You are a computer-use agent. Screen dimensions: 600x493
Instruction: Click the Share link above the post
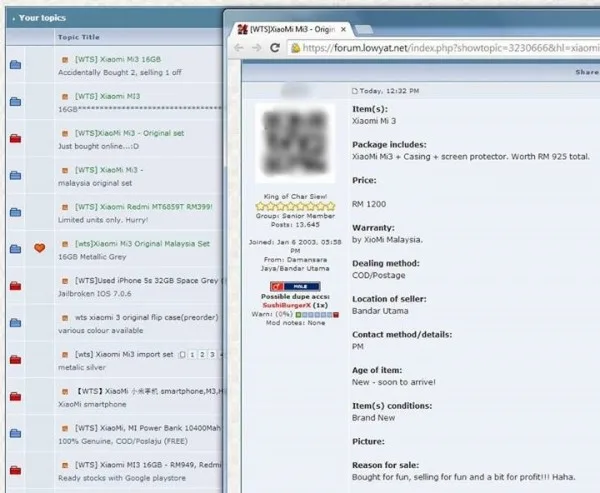[x=587, y=72]
